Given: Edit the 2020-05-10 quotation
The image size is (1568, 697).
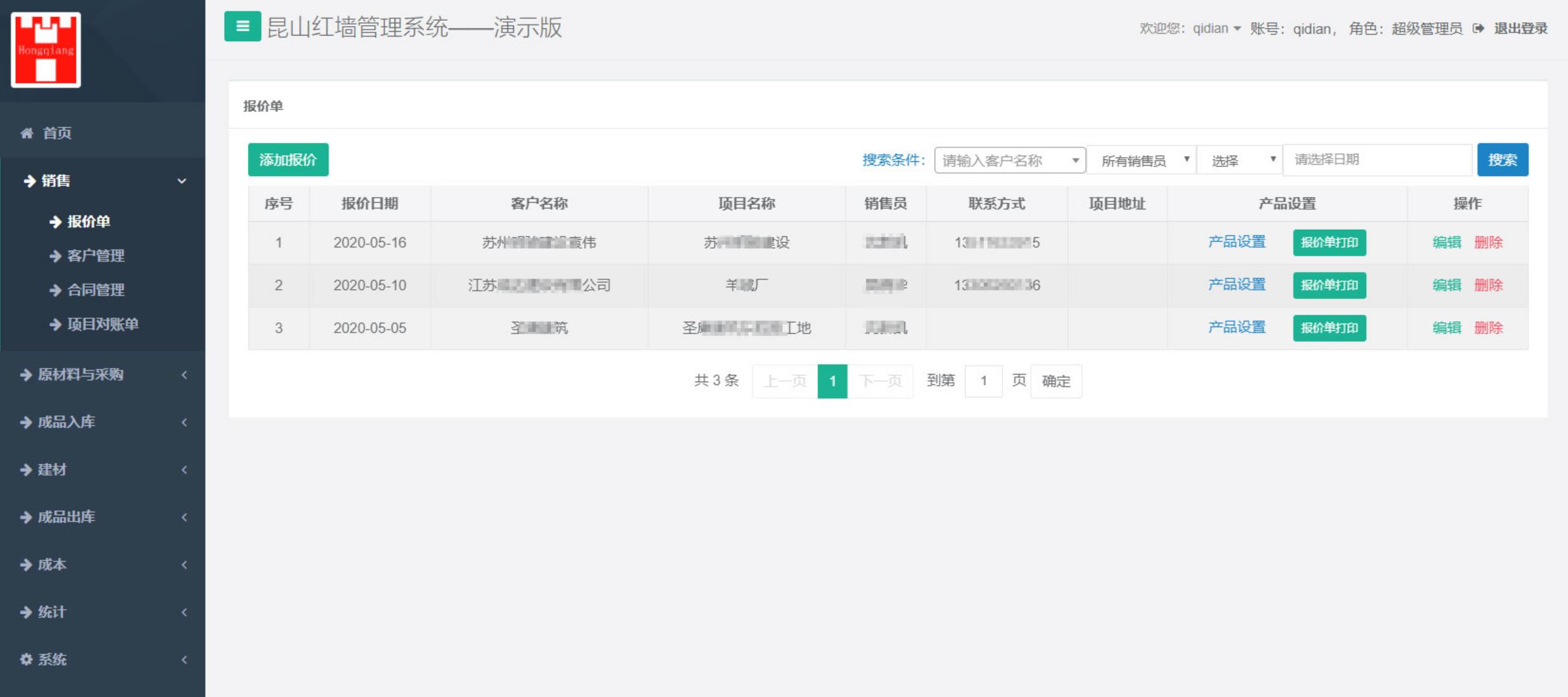Looking at the screenshot, I should (1447, 285).
